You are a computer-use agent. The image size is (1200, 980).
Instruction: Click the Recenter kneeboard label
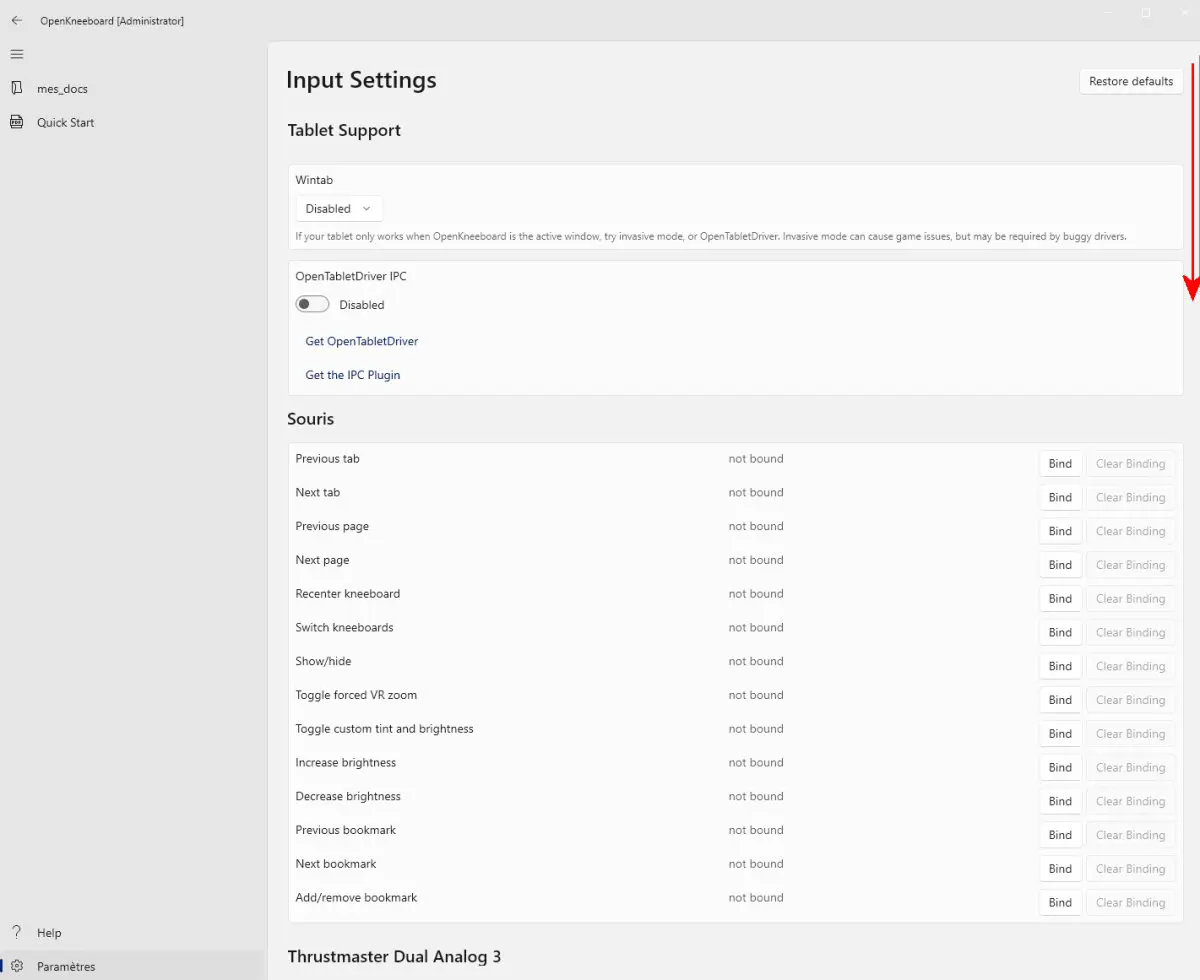coord(347,594)
